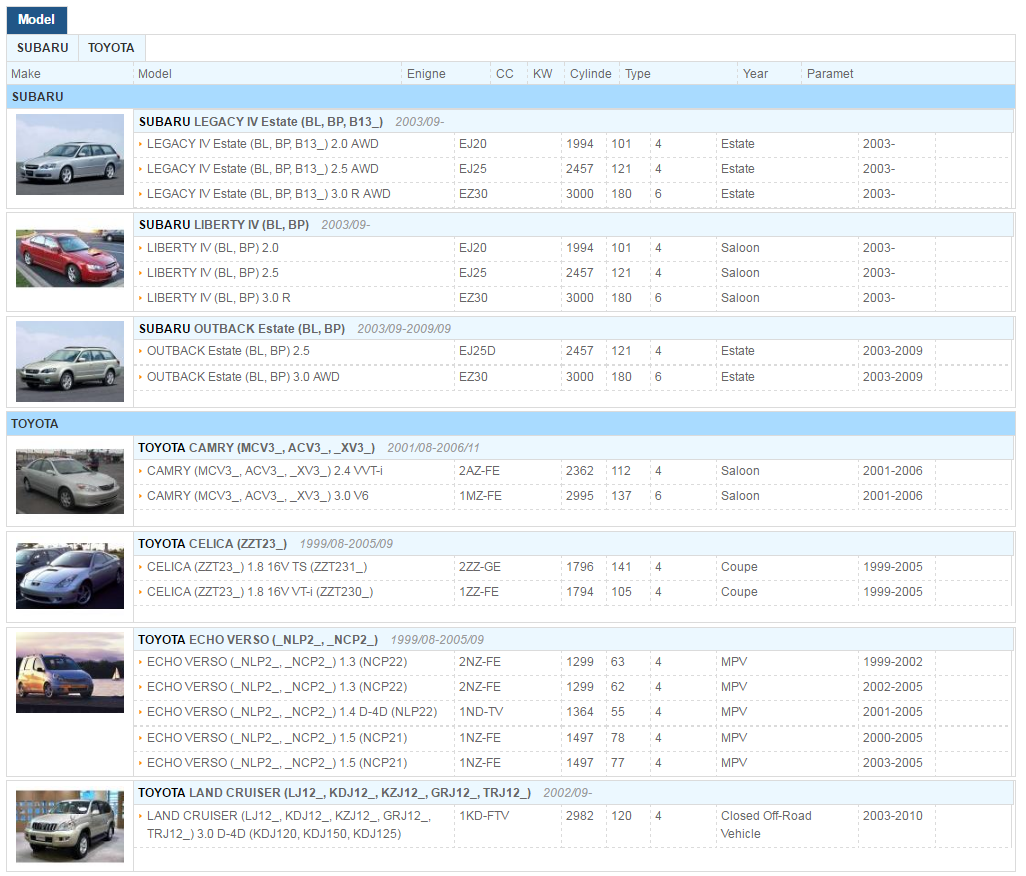
Task: Click engine code 1MZ-FE
Action: coord(481,496)
